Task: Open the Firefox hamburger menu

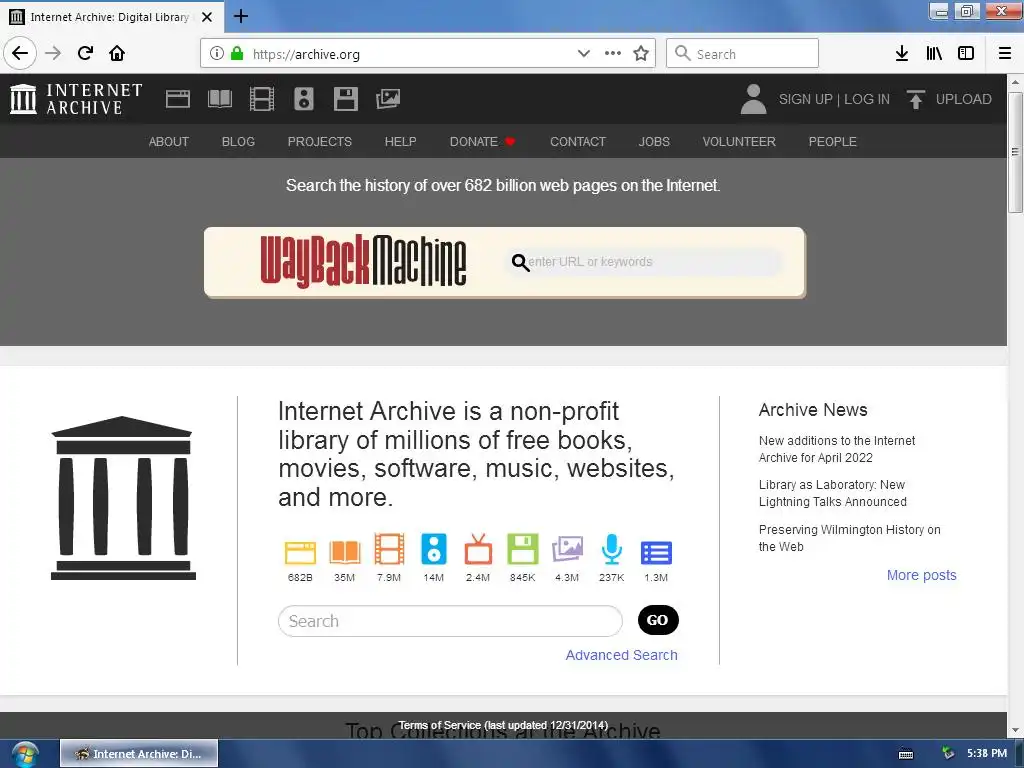Action: (x=1004, y=54)
